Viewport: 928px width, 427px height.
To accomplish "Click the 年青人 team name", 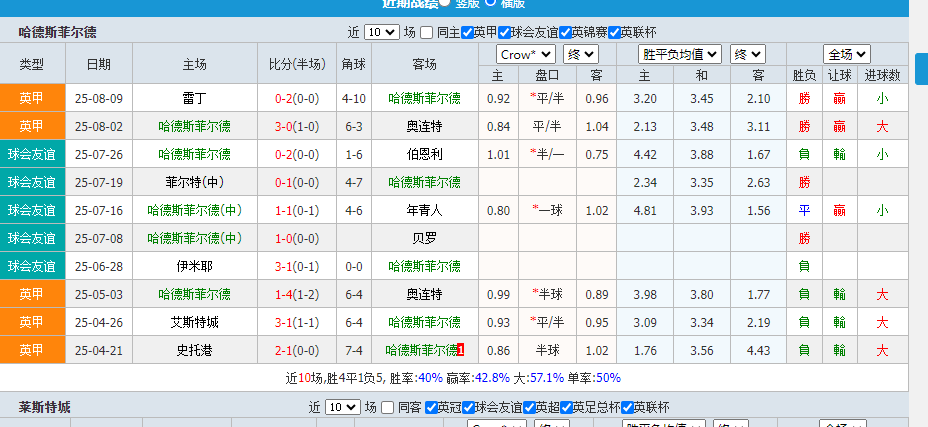I will [424, 210].
